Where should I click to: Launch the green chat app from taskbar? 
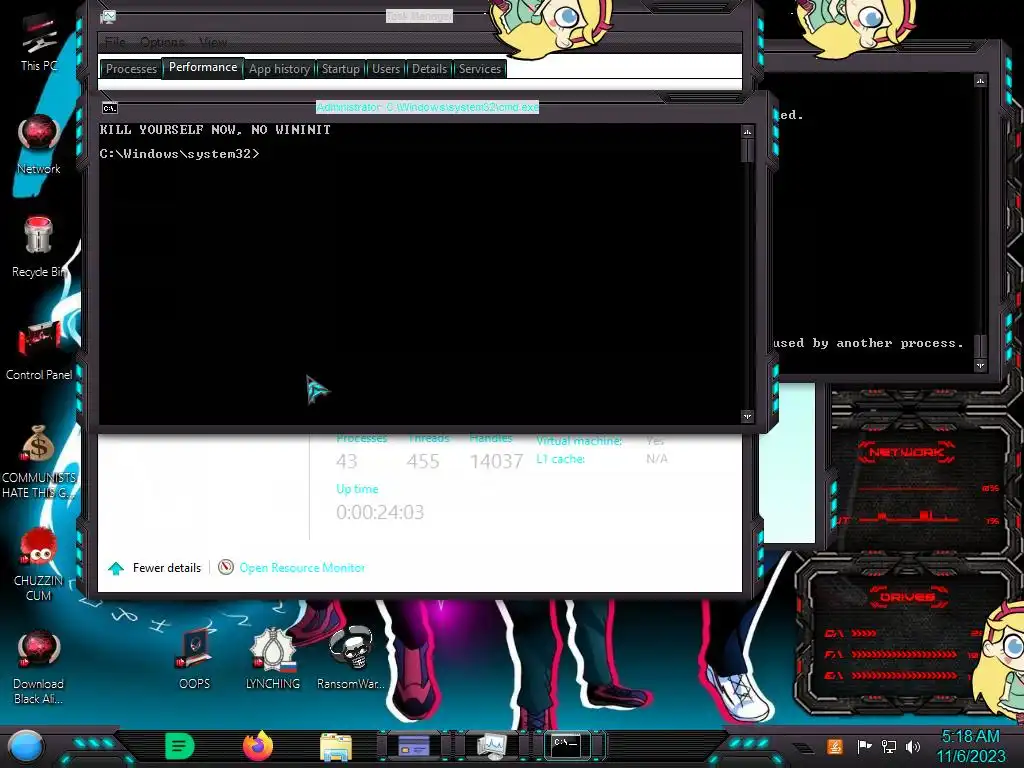[x=180, y=746]
